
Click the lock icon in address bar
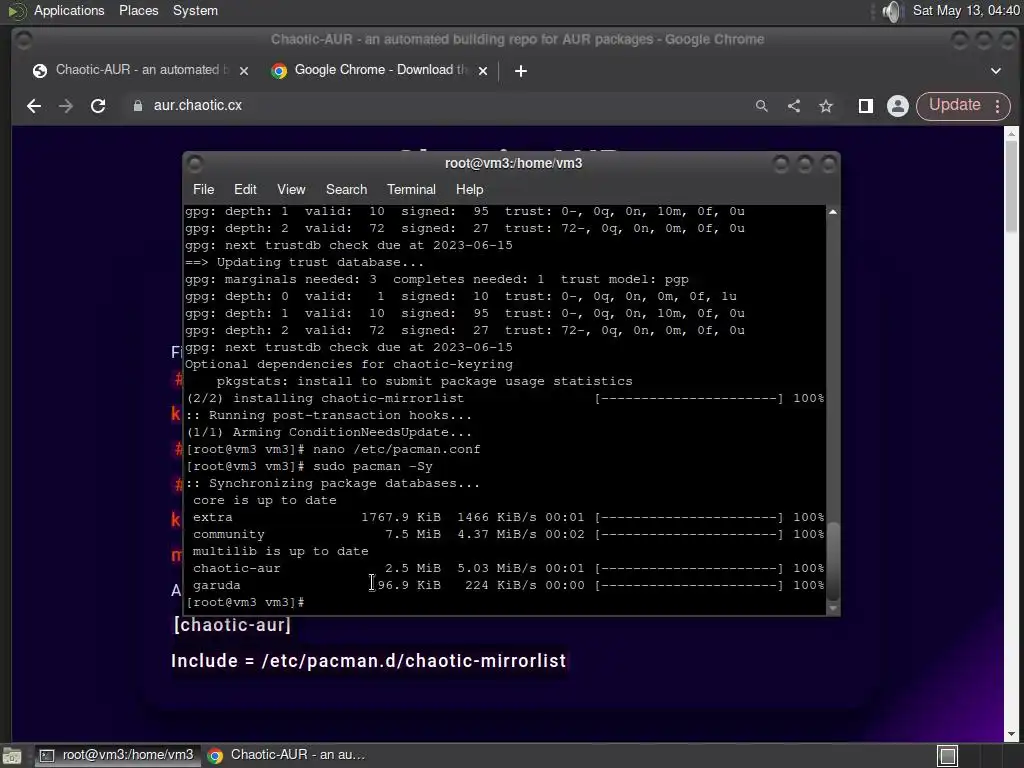click(x=138, y=106)
